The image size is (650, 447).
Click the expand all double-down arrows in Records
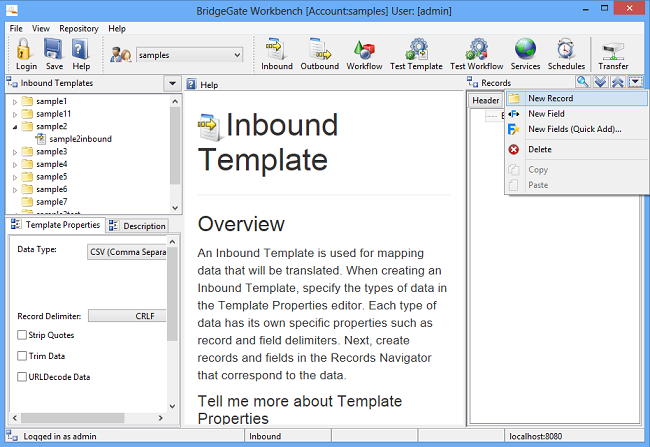600,82
